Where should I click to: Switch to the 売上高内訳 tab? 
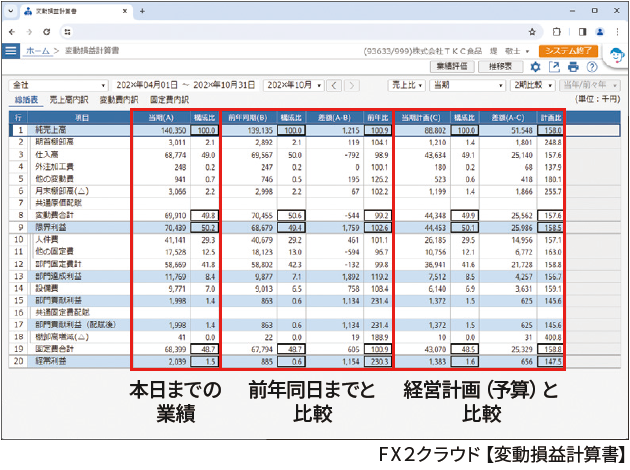tap(68, 101)
